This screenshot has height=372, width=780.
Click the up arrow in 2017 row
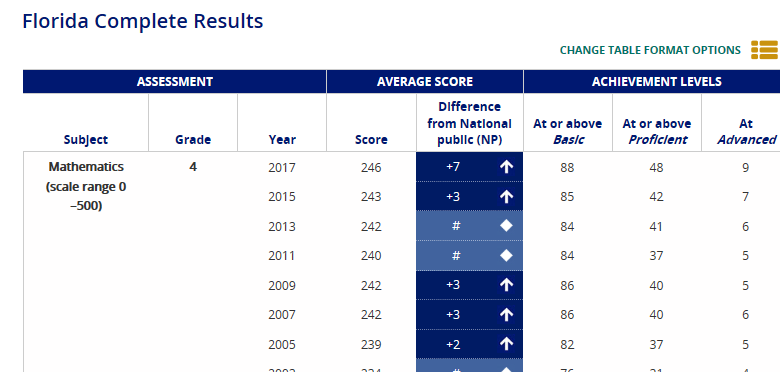(506, 167)
